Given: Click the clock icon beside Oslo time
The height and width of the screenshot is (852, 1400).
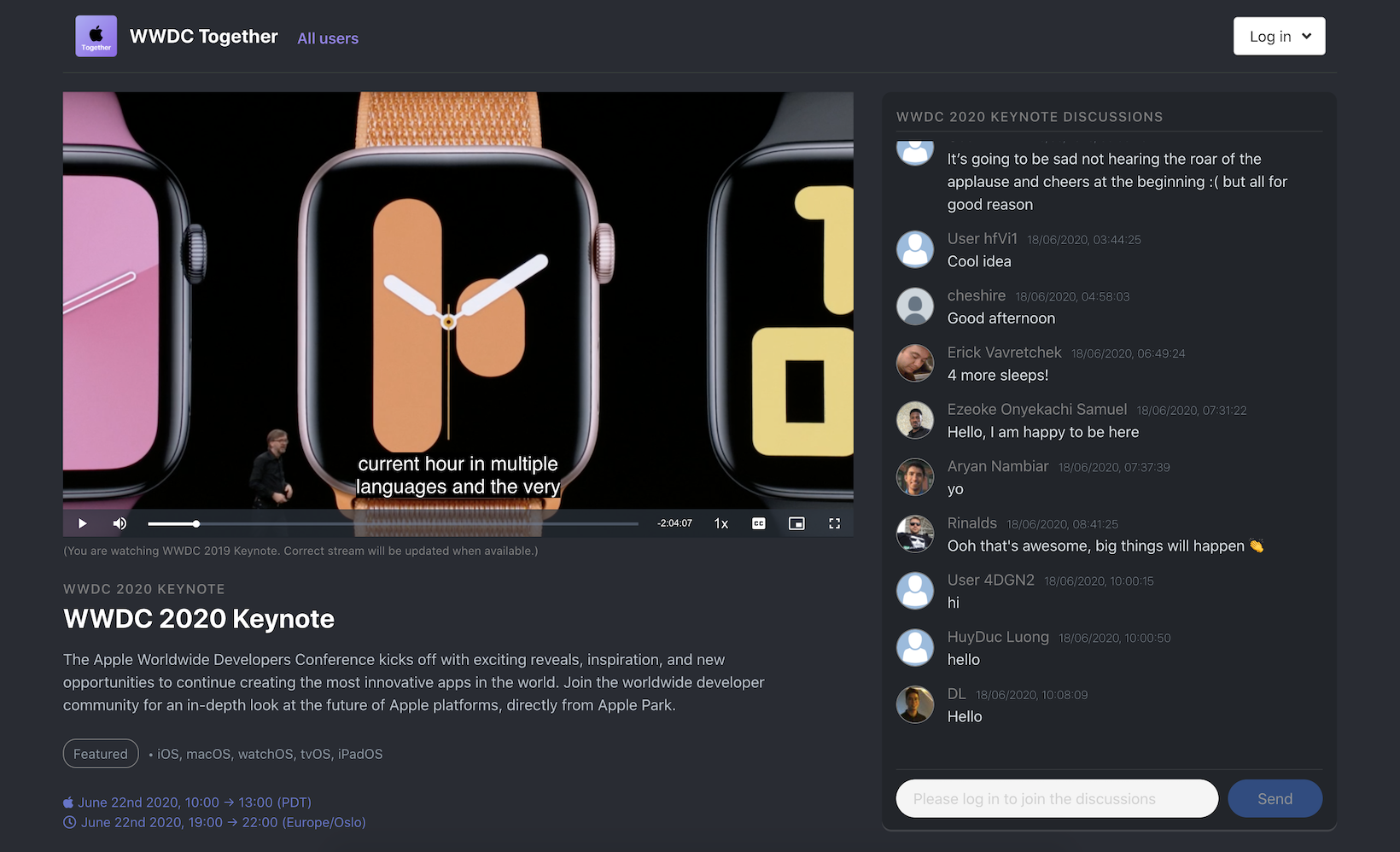Looking at the screenshot, I should click(x=70, y=822).
